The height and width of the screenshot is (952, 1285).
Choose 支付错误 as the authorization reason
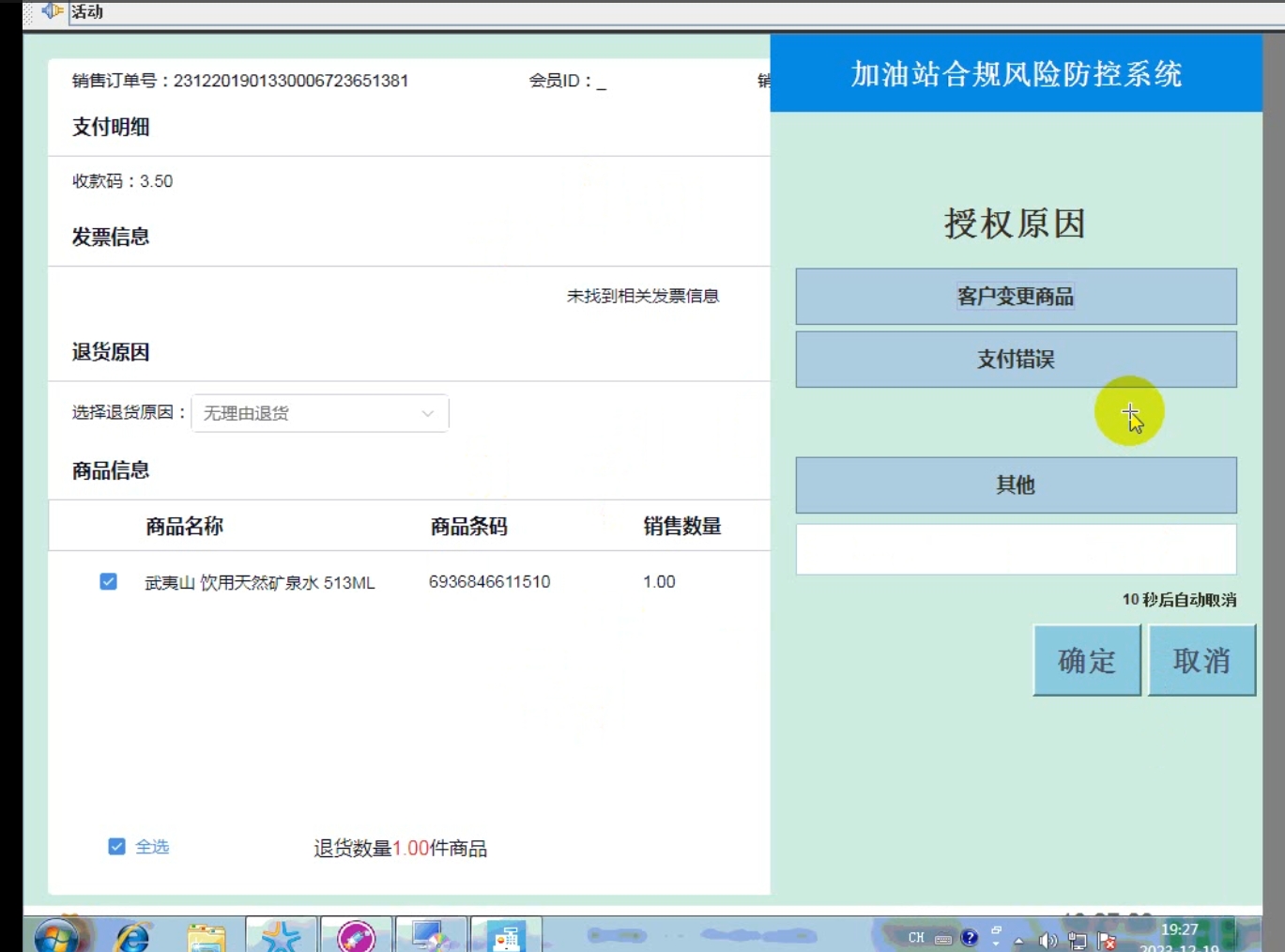pyautogui.click(x=1016, y=360)
